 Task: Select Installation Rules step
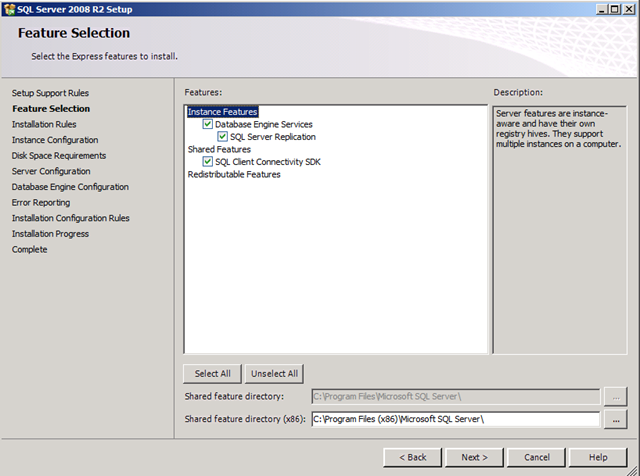click(x=44, y=124)
